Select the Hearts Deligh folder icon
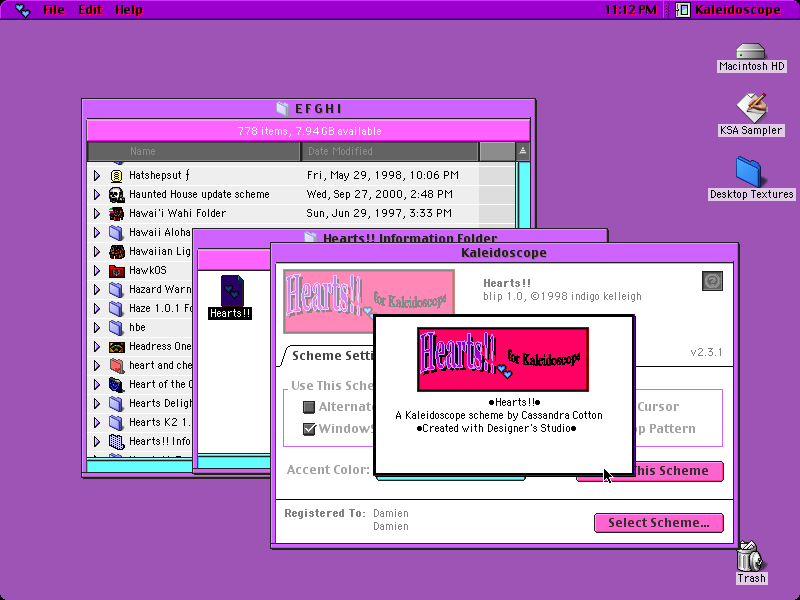The image size is (800, 600). pos(116,404)
